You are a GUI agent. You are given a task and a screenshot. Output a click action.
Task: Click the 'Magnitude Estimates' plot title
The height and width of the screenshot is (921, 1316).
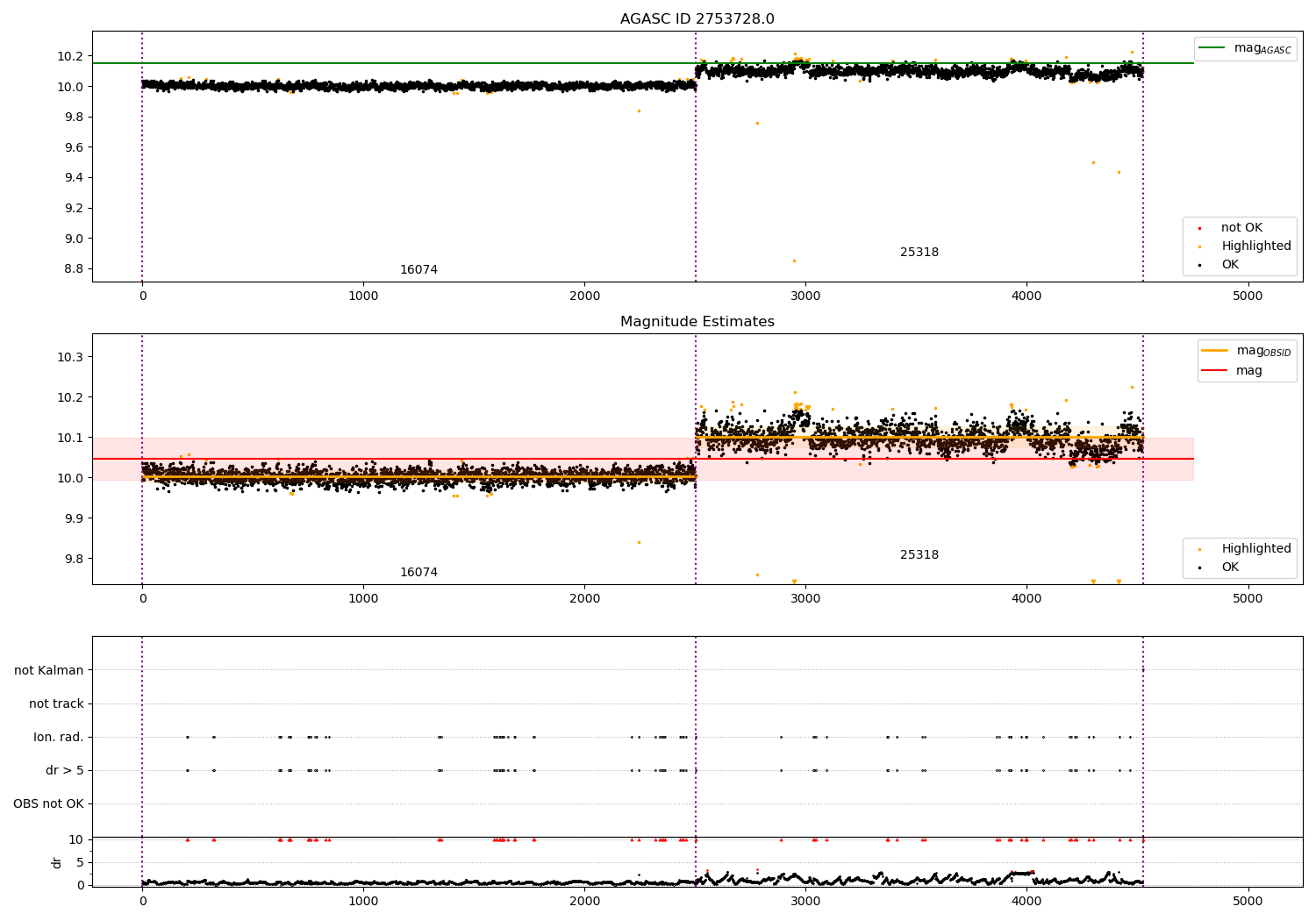697,322
